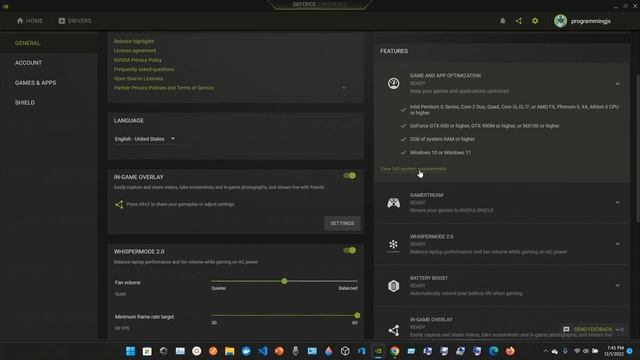The image size is (640, 360).
Task: Click the Send Feedback button
Action: coord(593,329)
